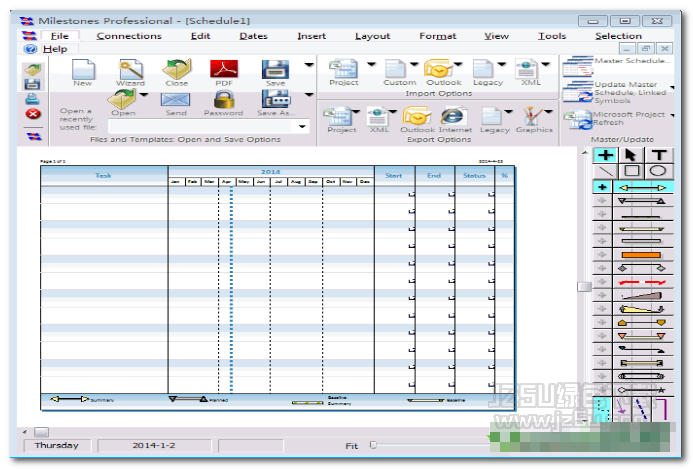Expand Import Legacy dropdown arrow
This screenshot has height=469, width=693.
coord(502,65)
